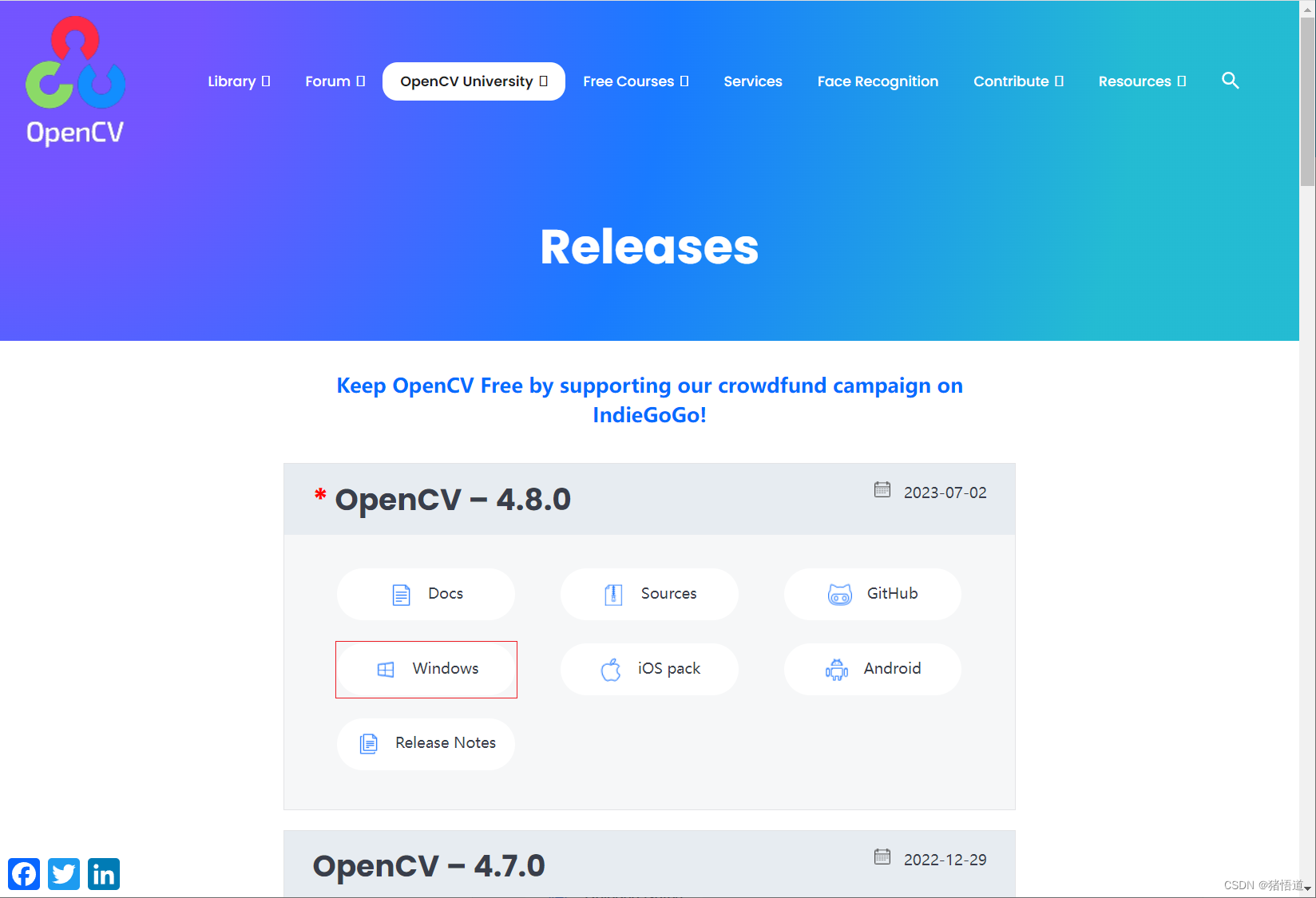The image size is (1316, 898).
Task: Open Release Notes for 4.8.0
Action: pyautogui.click(x=426, y=743)
